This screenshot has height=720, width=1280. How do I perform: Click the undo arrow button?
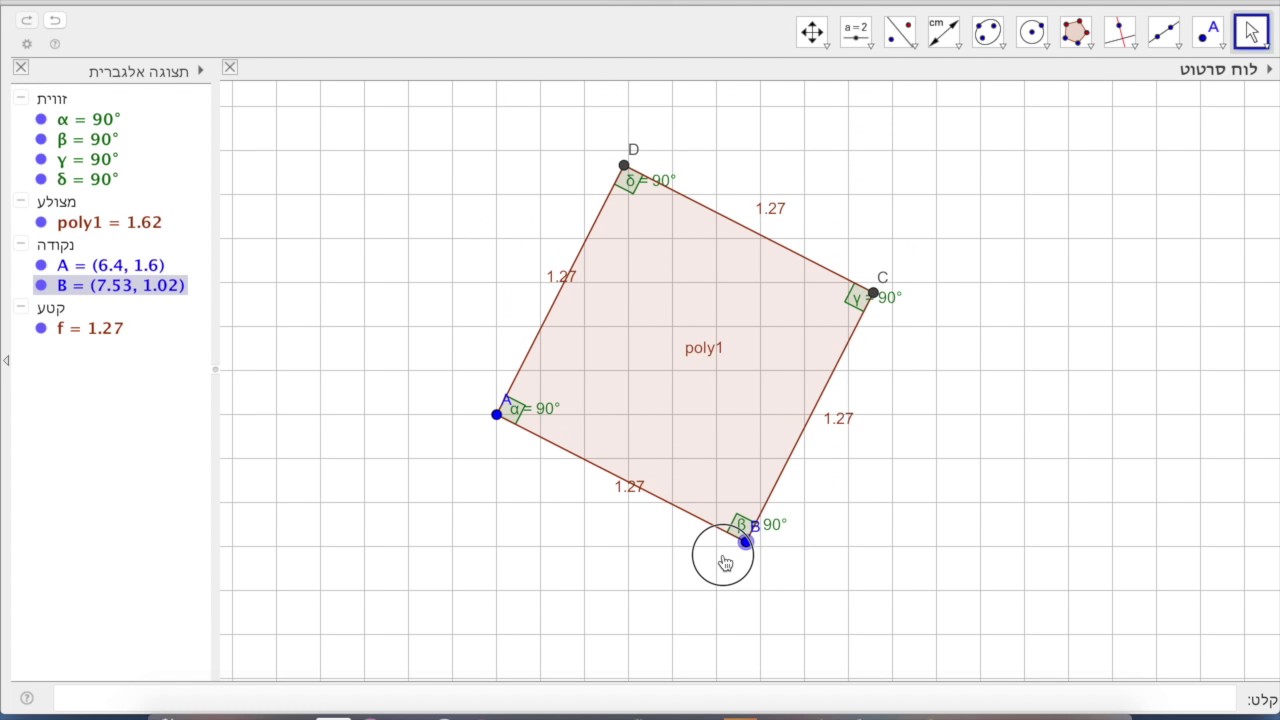point(55,20)
